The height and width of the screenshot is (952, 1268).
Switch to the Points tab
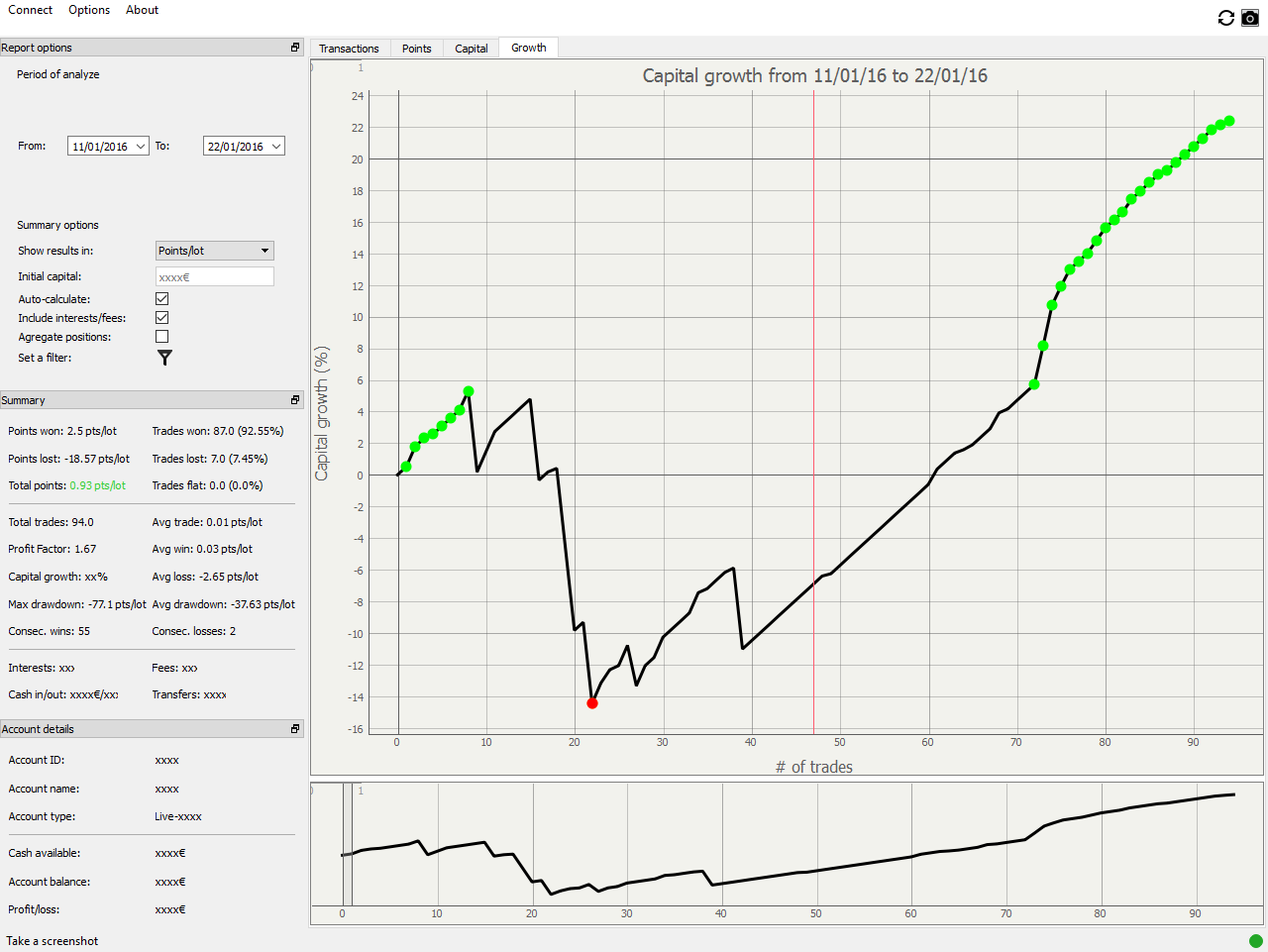click(417, 49)
